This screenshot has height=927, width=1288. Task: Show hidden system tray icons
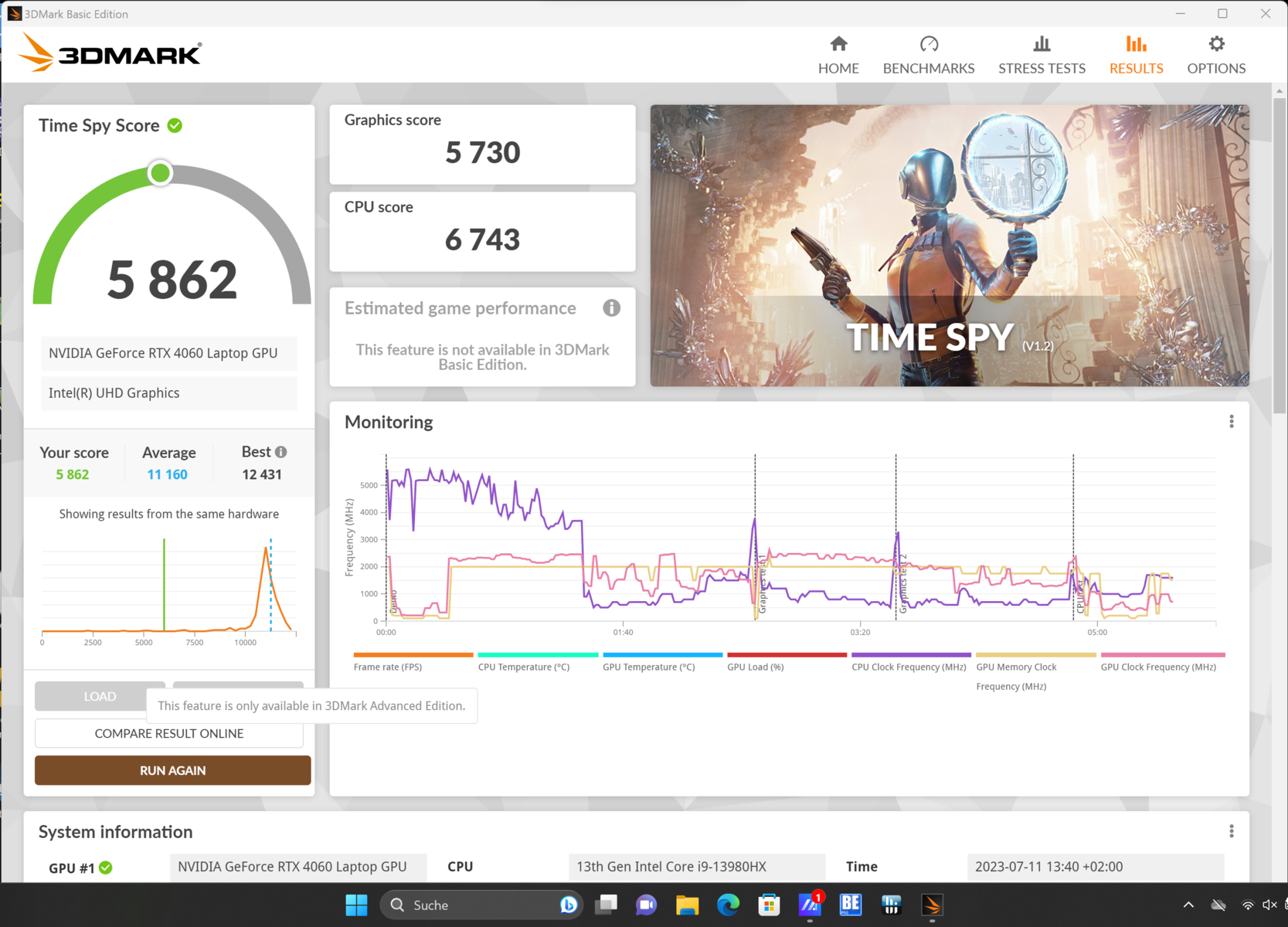pos(1188,905)
